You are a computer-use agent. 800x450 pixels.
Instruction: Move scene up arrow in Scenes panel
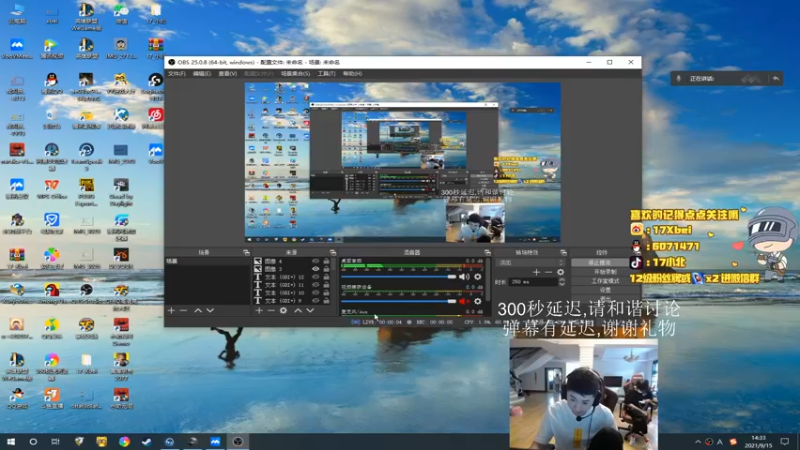tap(198, 310)
